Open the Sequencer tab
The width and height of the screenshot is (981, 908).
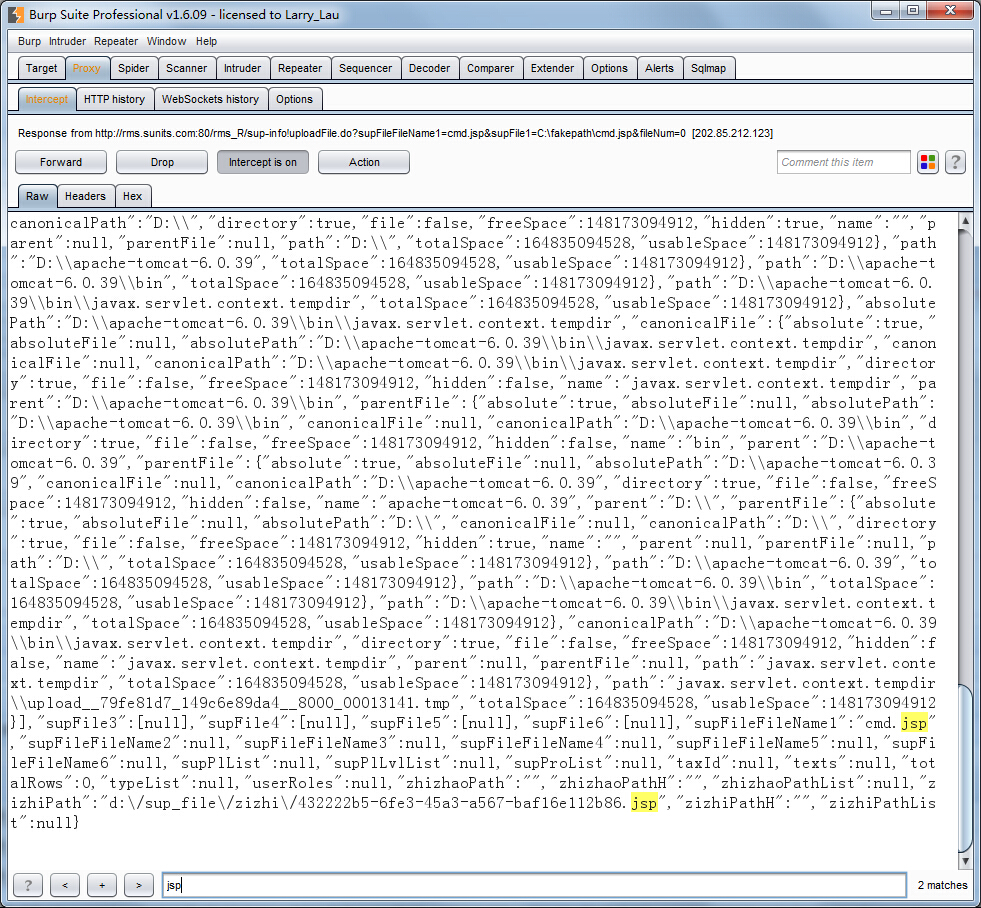[x=365, y=68]
